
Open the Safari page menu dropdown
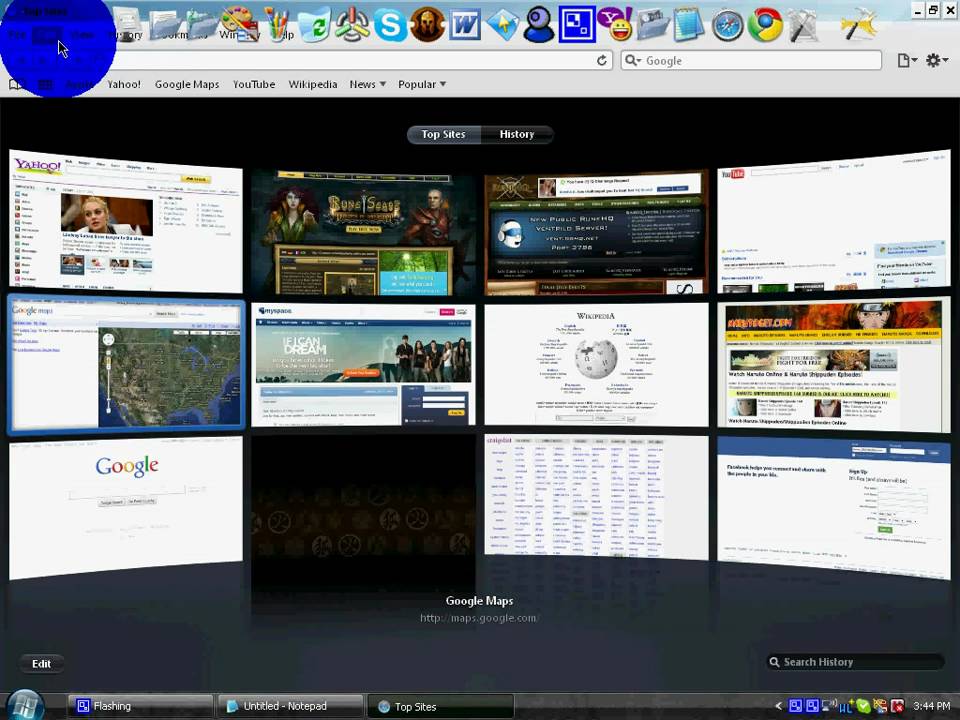pos(907,60)
